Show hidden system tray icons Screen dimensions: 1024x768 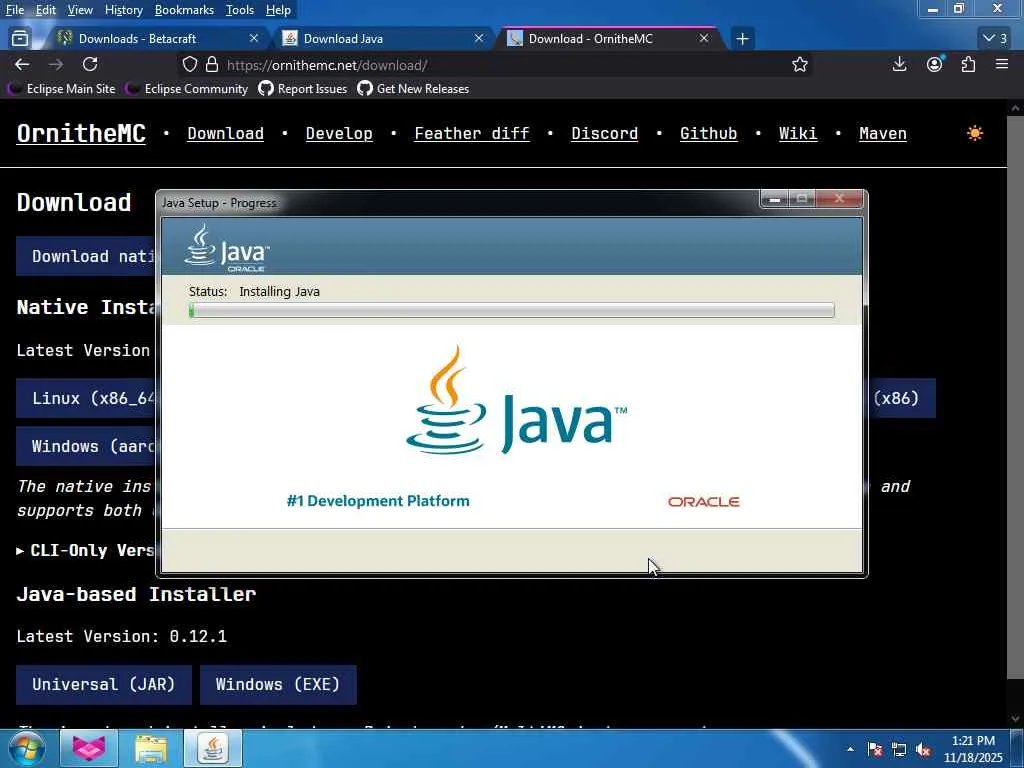850,749
